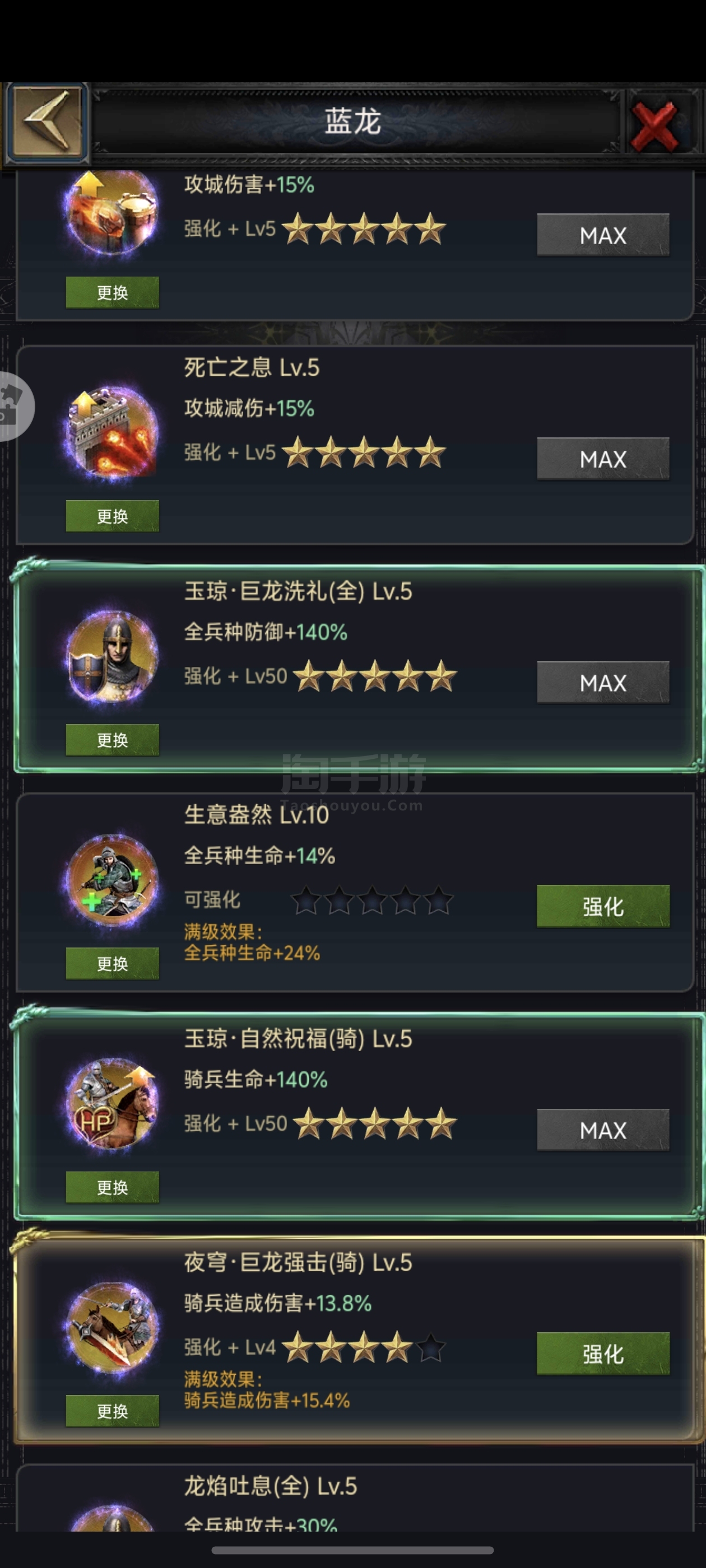Image resolution: width=706 pixels, height=1568 pixels.
Task: Click 更换 under the 攻城伤害 skill
Action: click(113, 293)
